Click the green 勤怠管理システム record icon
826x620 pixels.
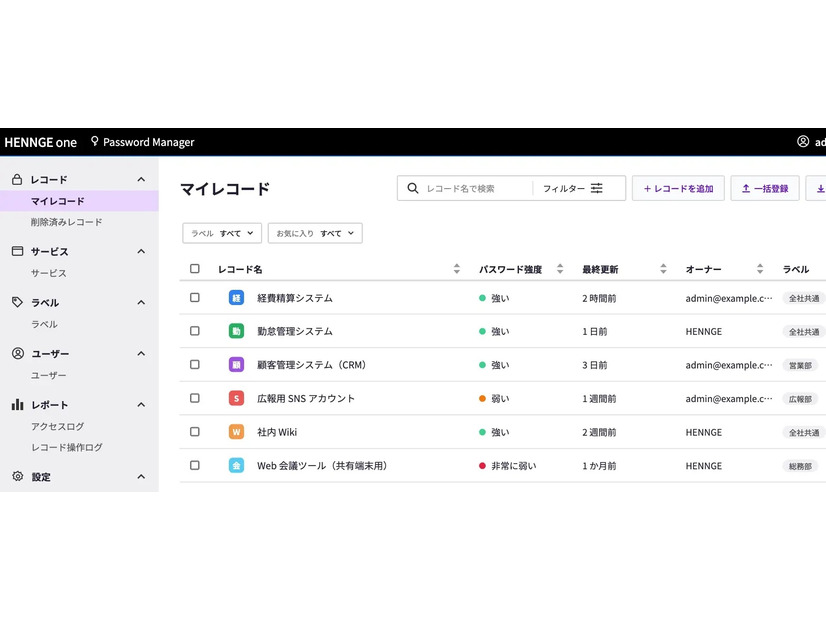[x=236, y=331]
